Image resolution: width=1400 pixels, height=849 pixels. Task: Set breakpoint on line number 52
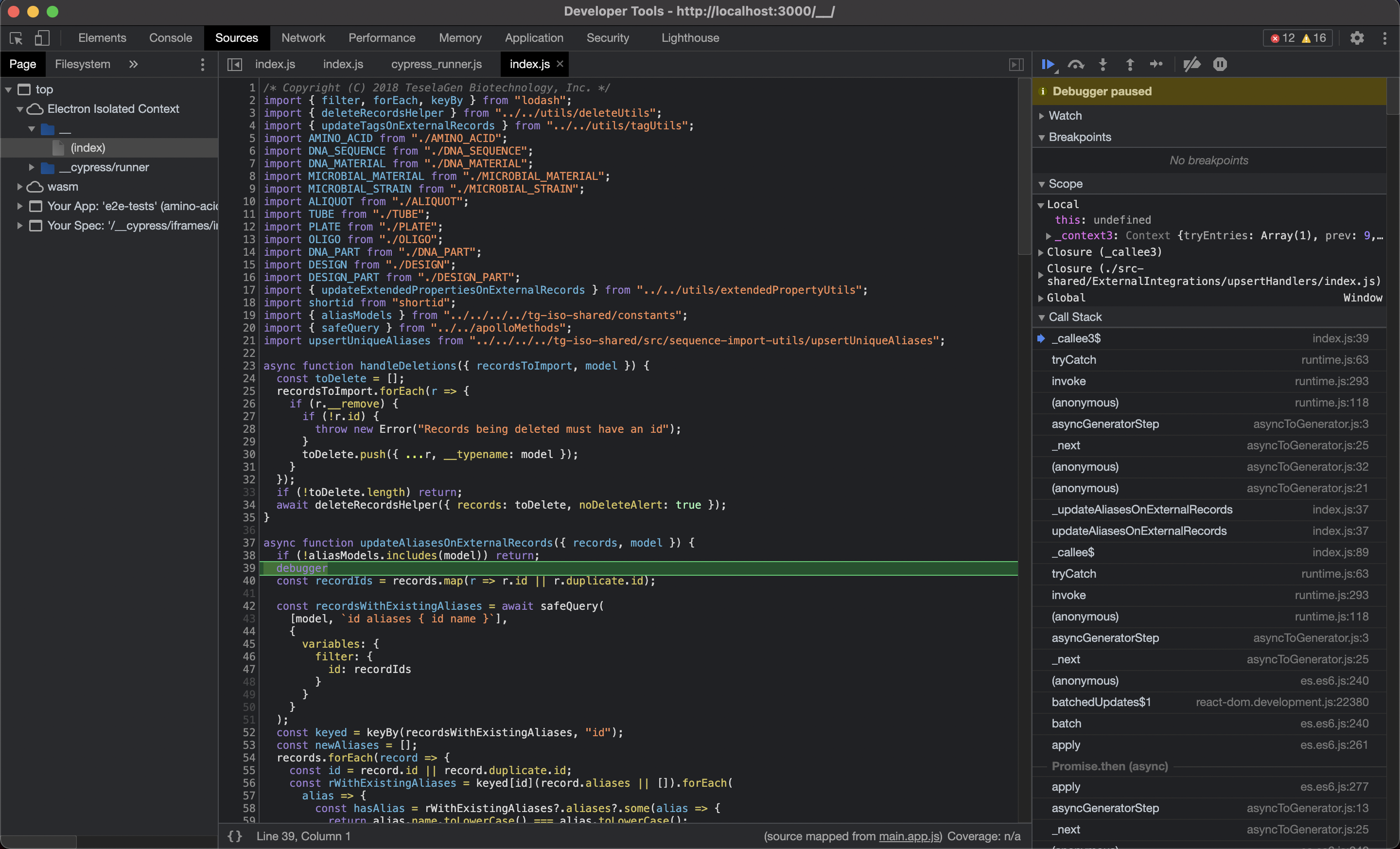pos(249,732)
